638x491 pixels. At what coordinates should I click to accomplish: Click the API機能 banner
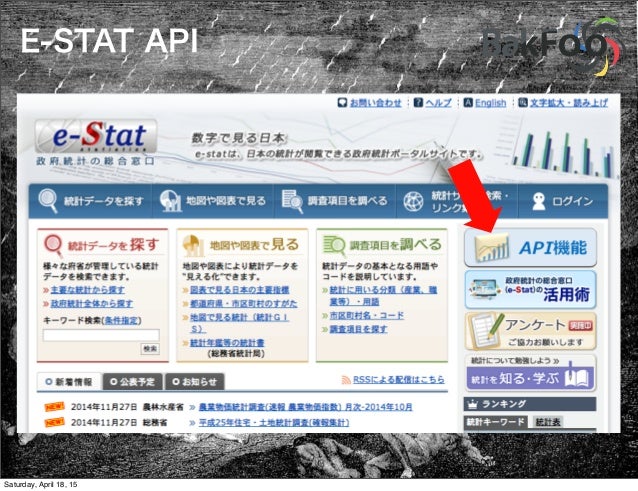[530, 247]
